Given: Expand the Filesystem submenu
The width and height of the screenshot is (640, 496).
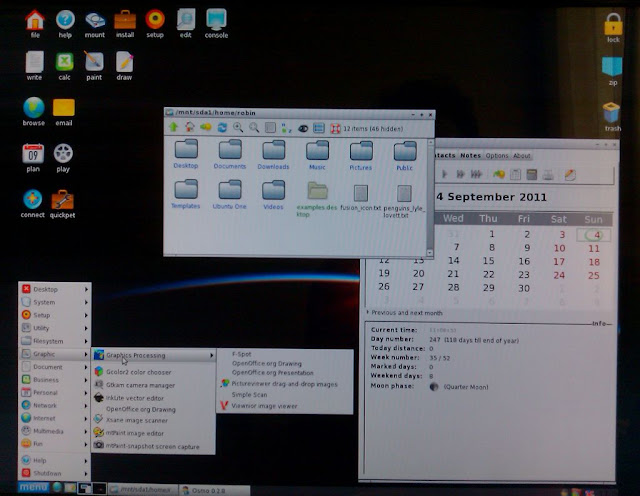Looking at the screenshot, I should coord(55,341).
